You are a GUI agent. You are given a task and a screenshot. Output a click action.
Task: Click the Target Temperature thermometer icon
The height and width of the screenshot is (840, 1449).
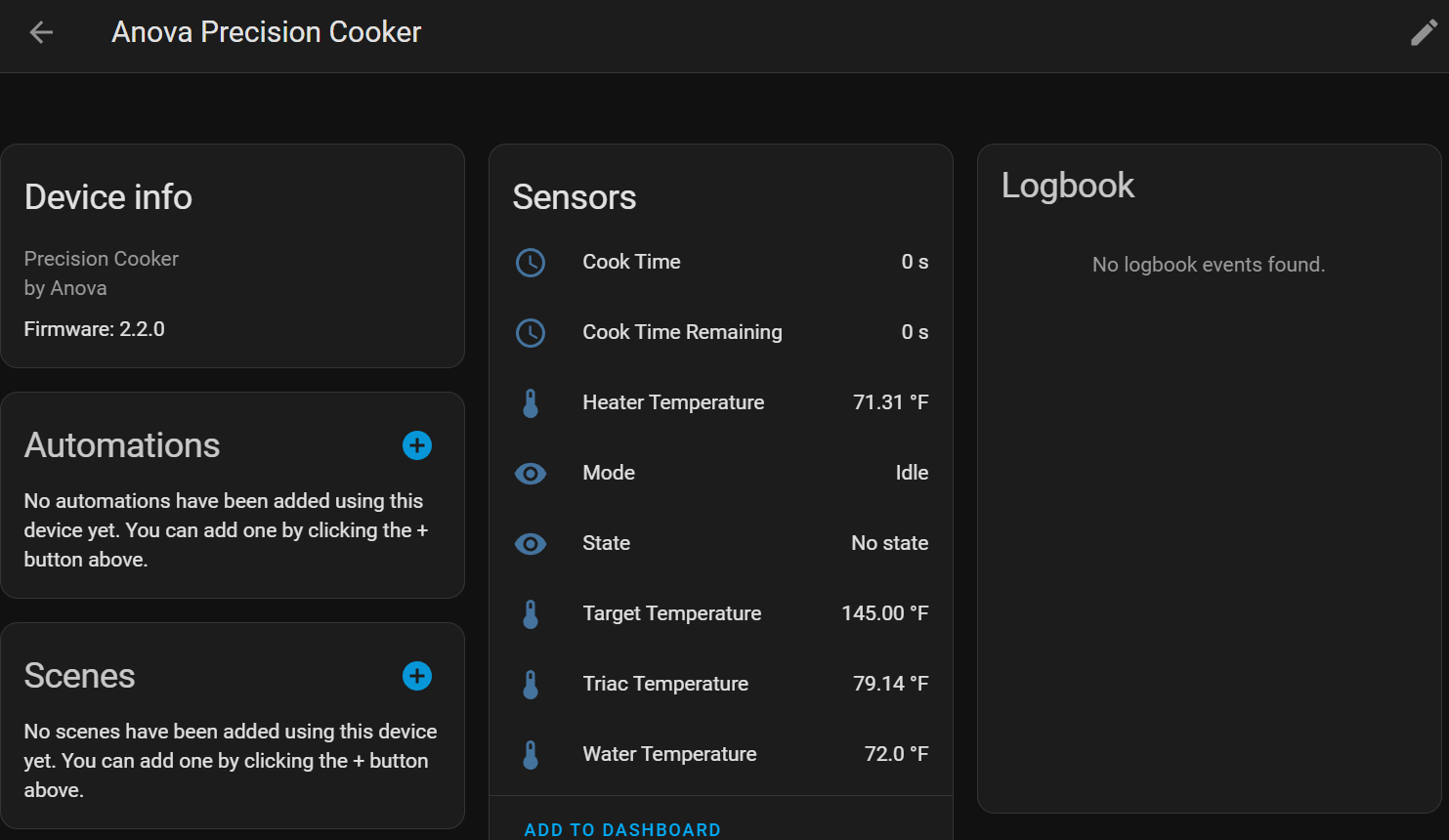pyautogui.click(x=531, y=613)
